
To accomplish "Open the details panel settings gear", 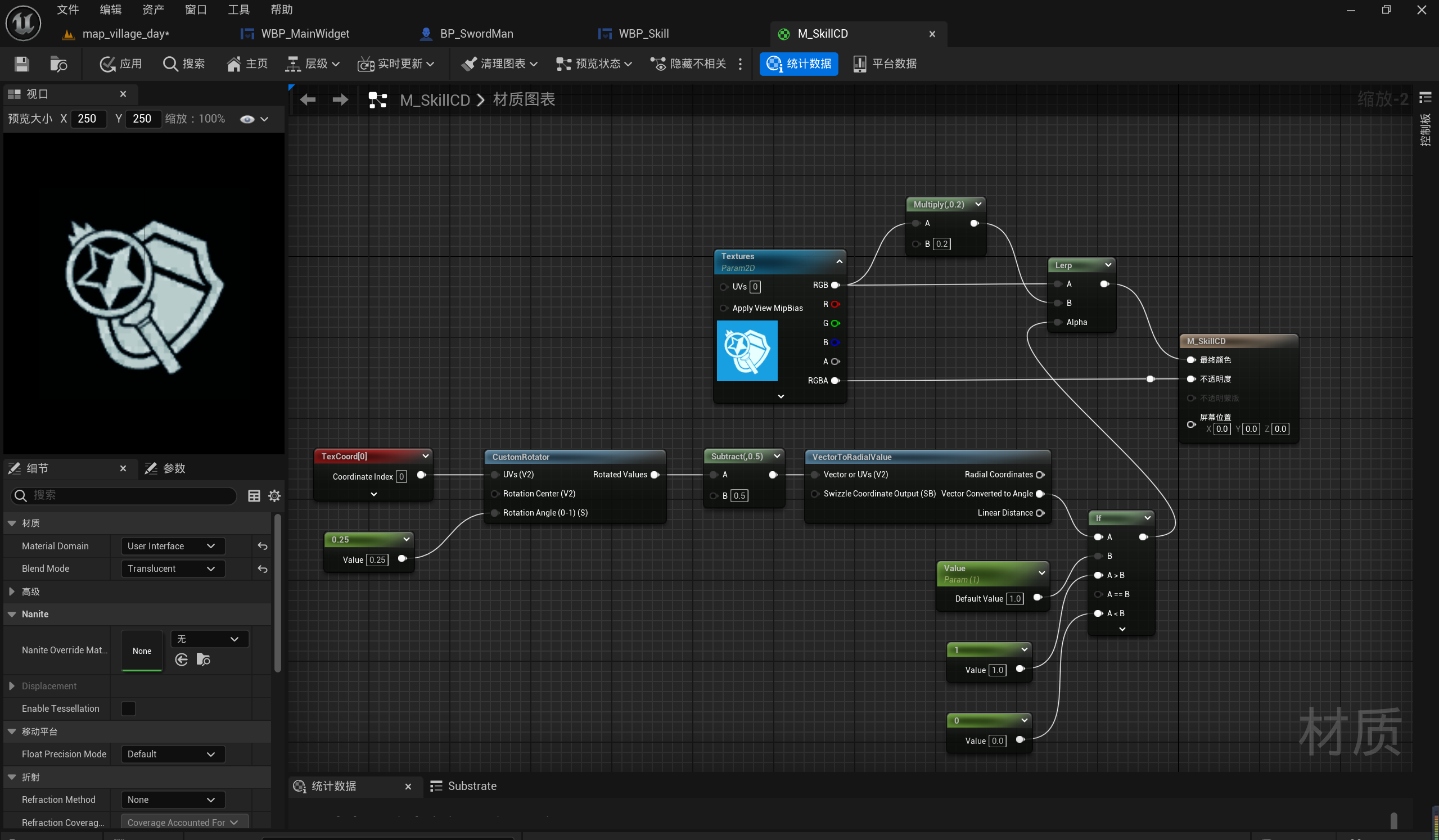I will pos(274,496).
